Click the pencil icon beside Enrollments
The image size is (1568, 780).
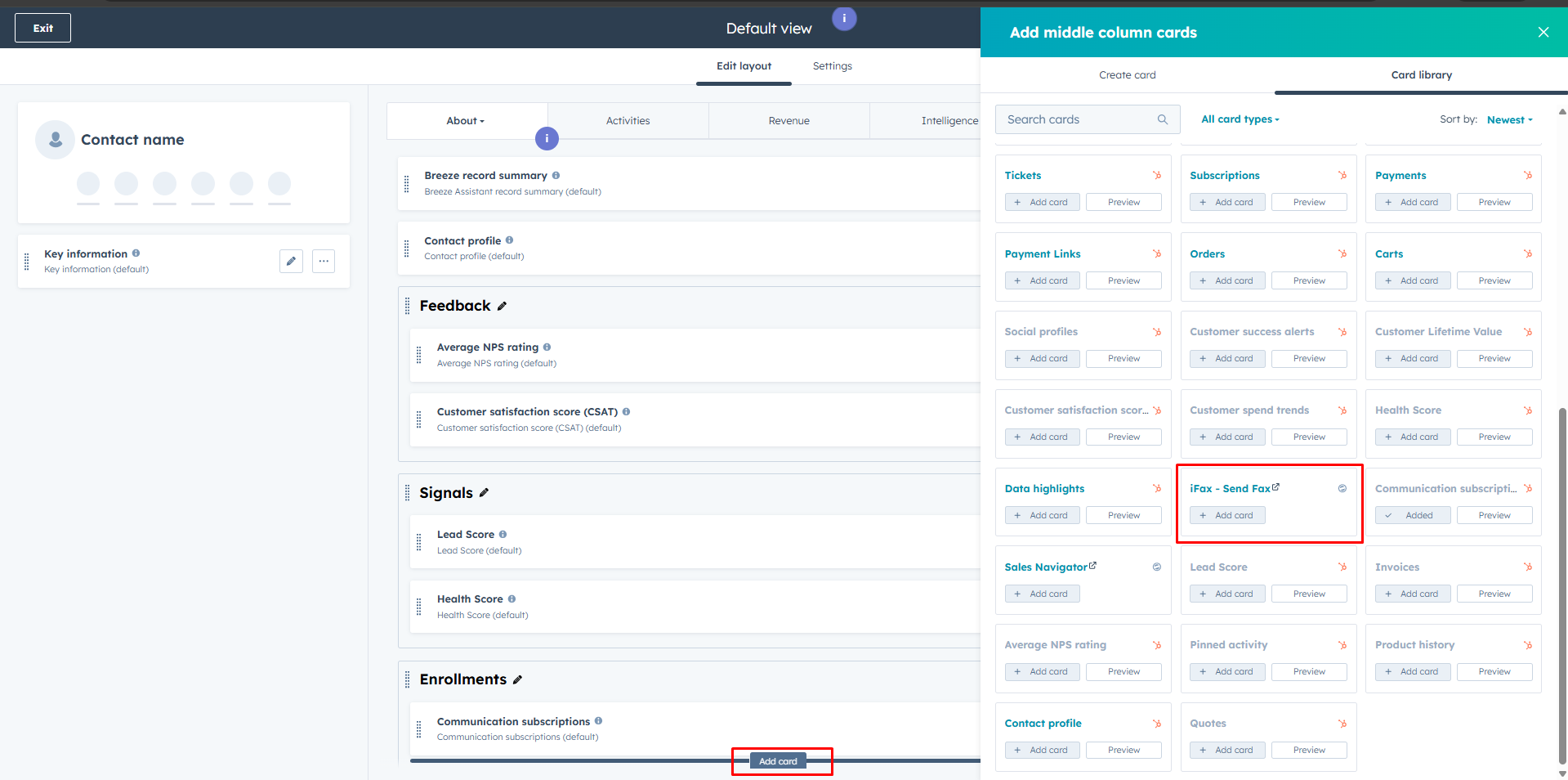[x=517, y=679]
